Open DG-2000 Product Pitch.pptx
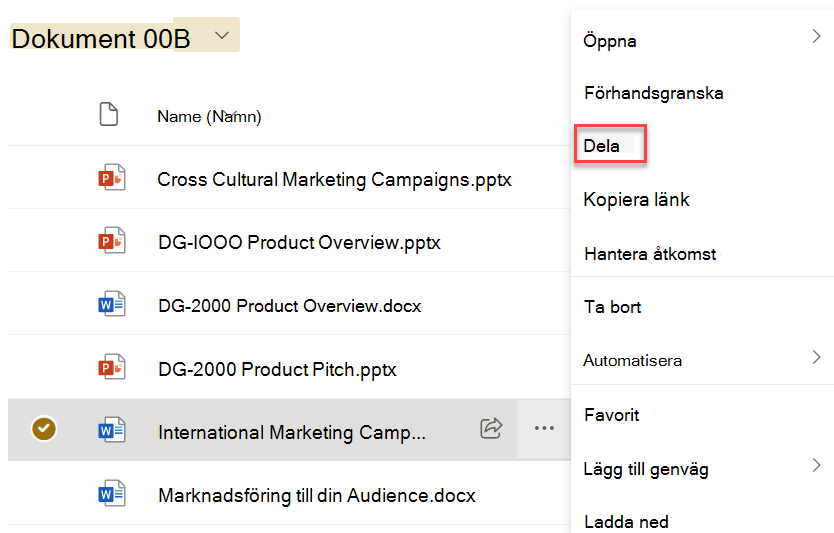Viewport: 834px width, 533px height. point(277,369)
